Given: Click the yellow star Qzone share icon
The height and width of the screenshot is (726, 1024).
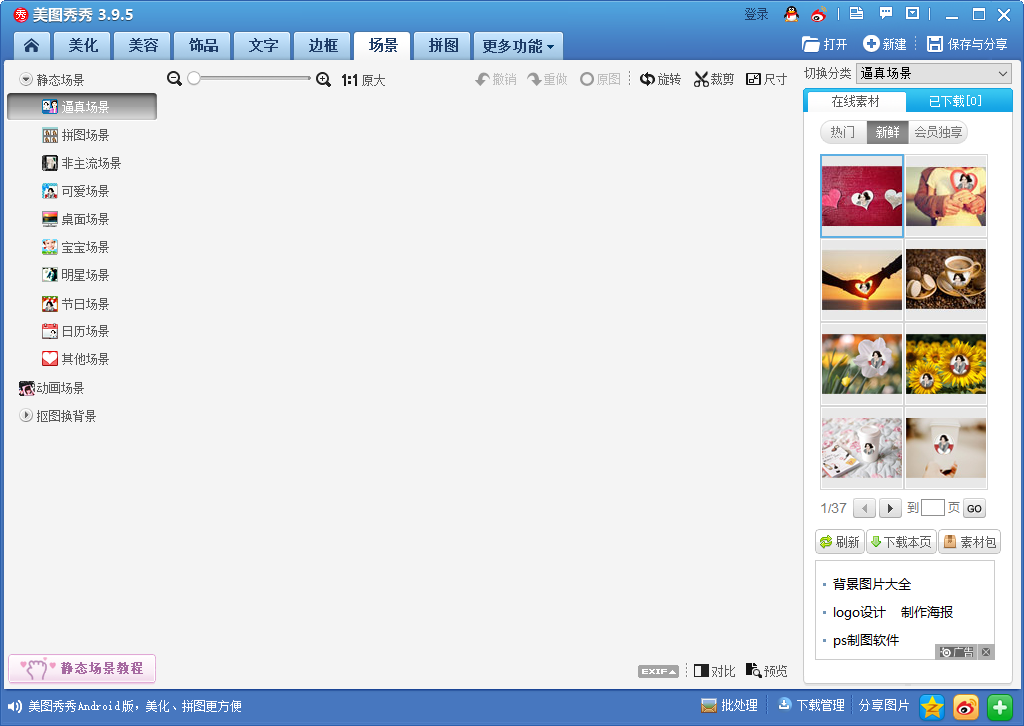Looking at the screenshot, I should click(932, 706).
